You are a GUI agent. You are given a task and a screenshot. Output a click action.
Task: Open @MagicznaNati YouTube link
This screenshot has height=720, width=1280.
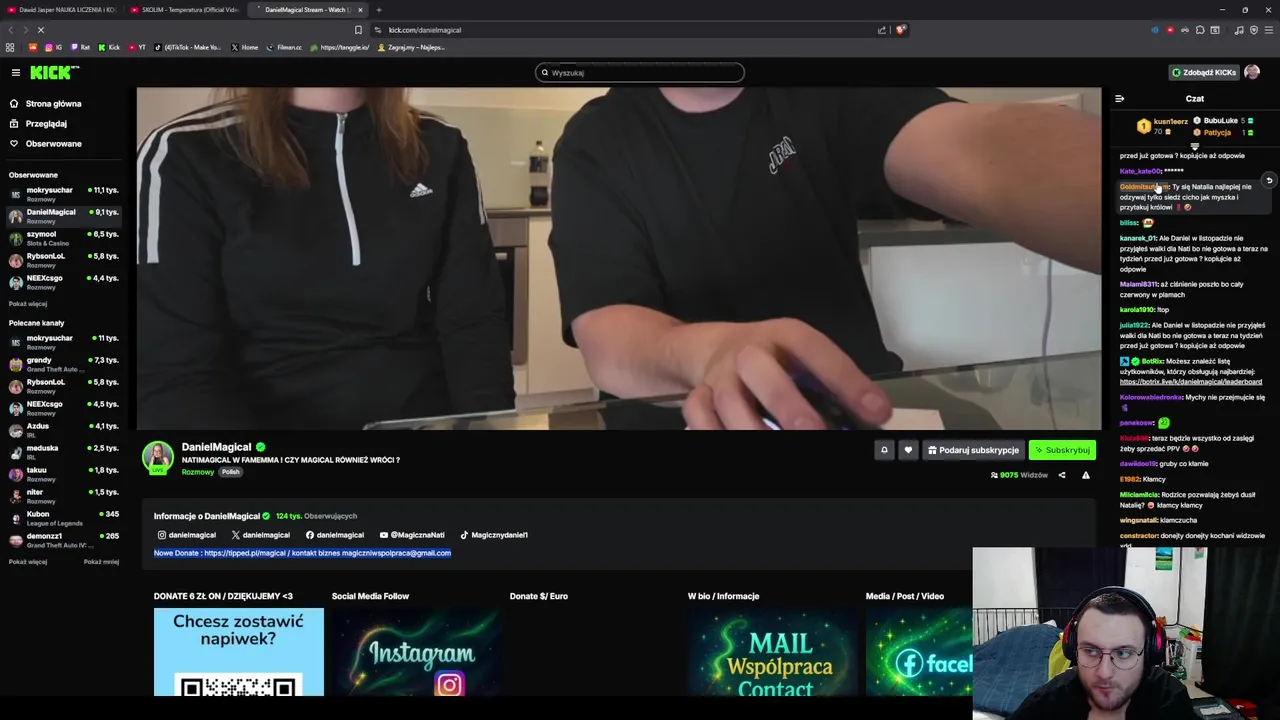[411, 535]
